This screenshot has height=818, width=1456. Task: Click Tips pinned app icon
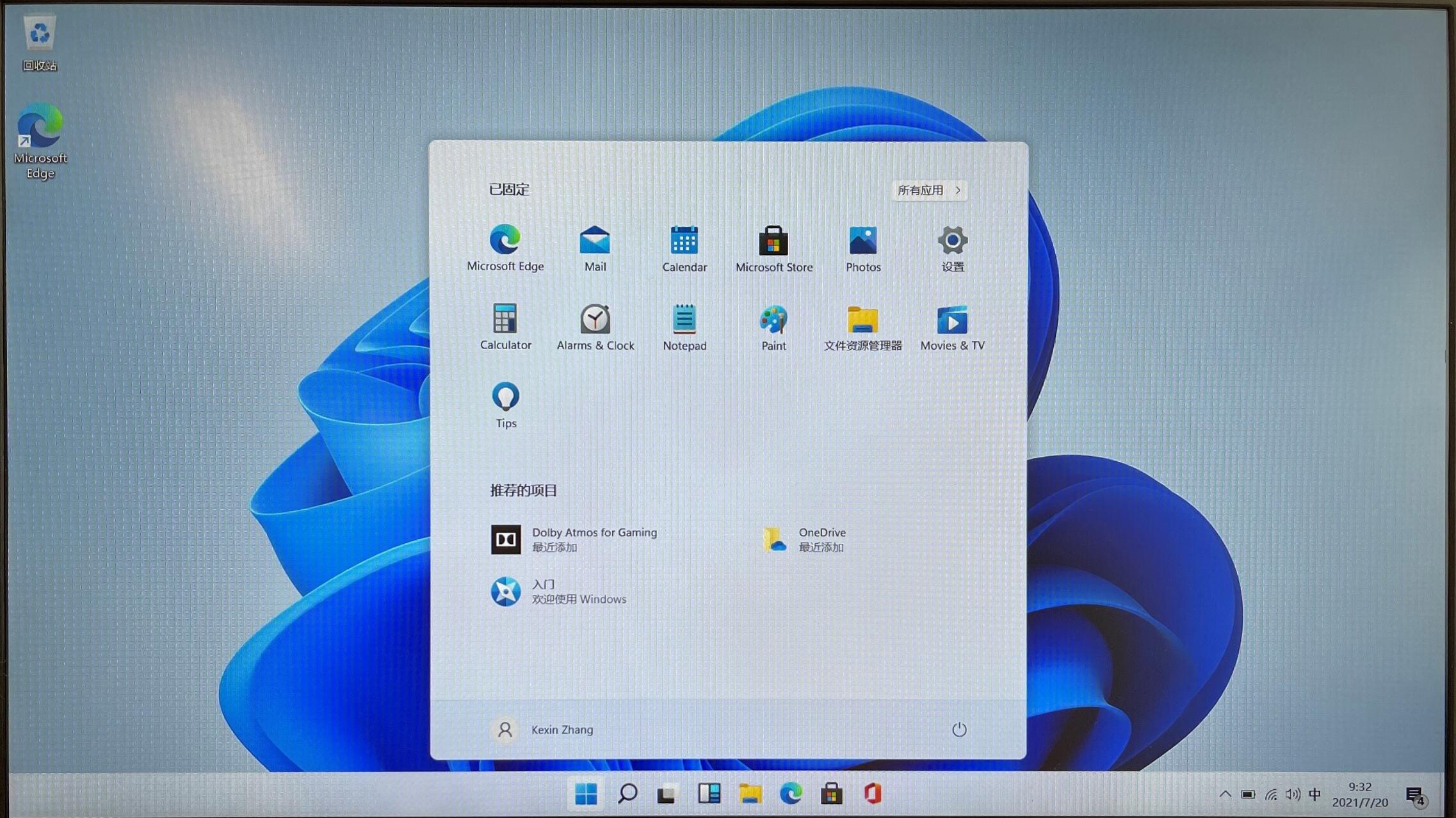[x=506, y=396]
